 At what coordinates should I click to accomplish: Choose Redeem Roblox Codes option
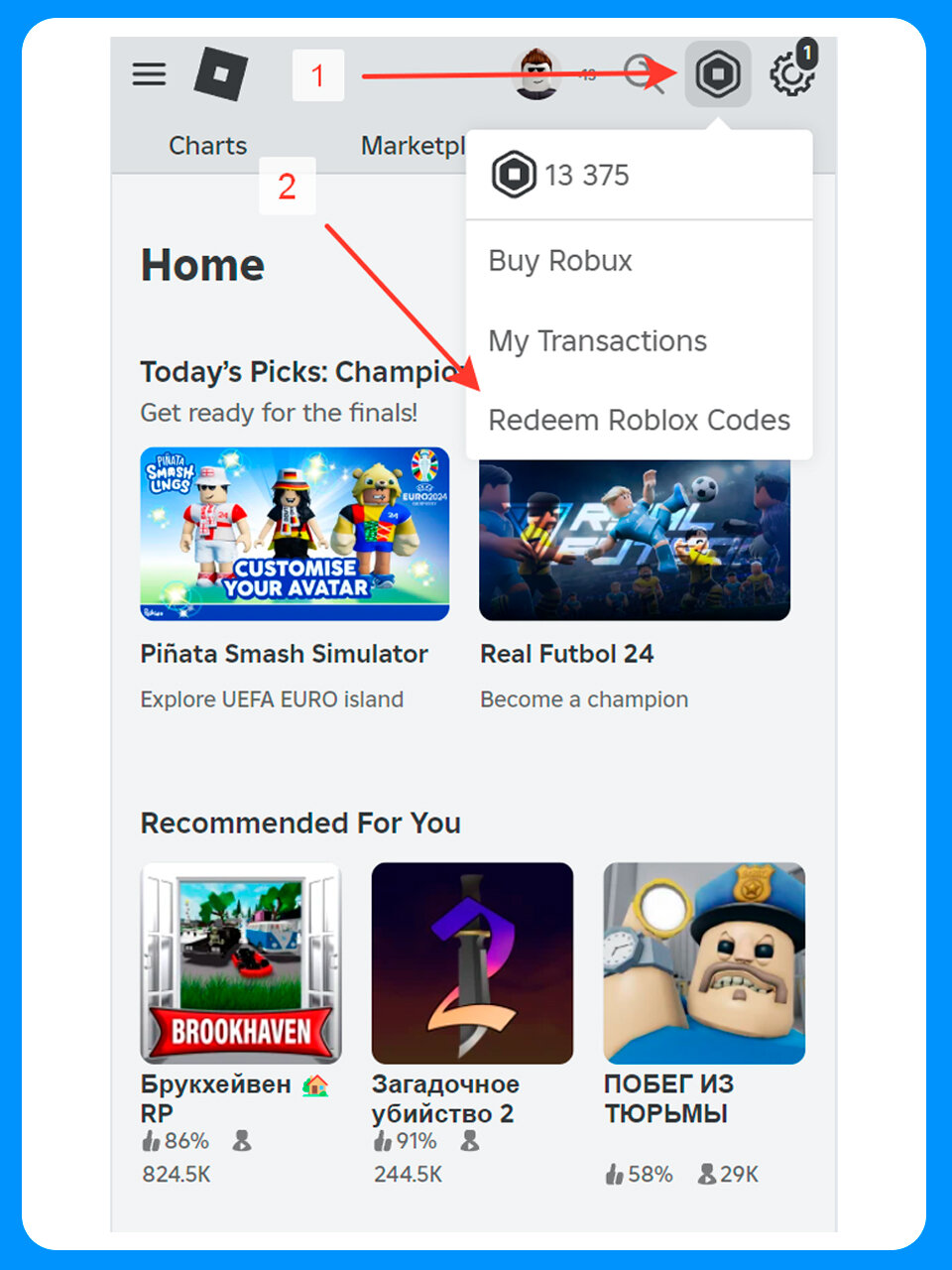click(640, 420)
